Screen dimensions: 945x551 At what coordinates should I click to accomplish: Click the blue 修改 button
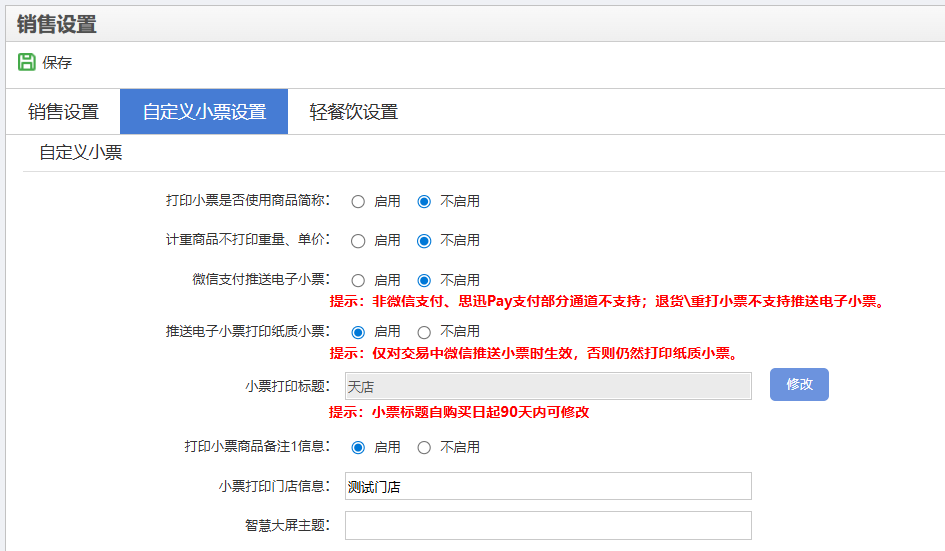(x=799, y=385)
